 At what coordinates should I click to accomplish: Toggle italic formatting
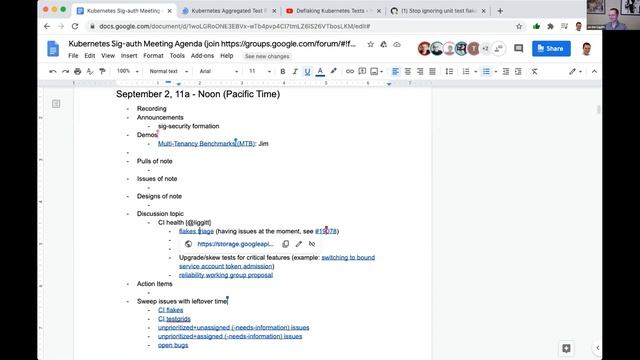point(295,71)
